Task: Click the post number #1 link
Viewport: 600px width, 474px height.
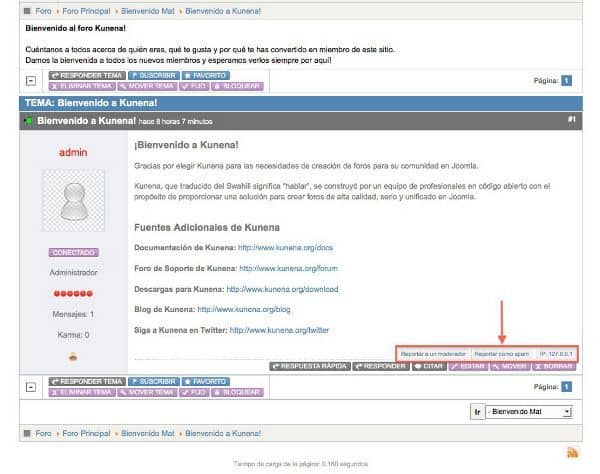Action: point(571,119)
